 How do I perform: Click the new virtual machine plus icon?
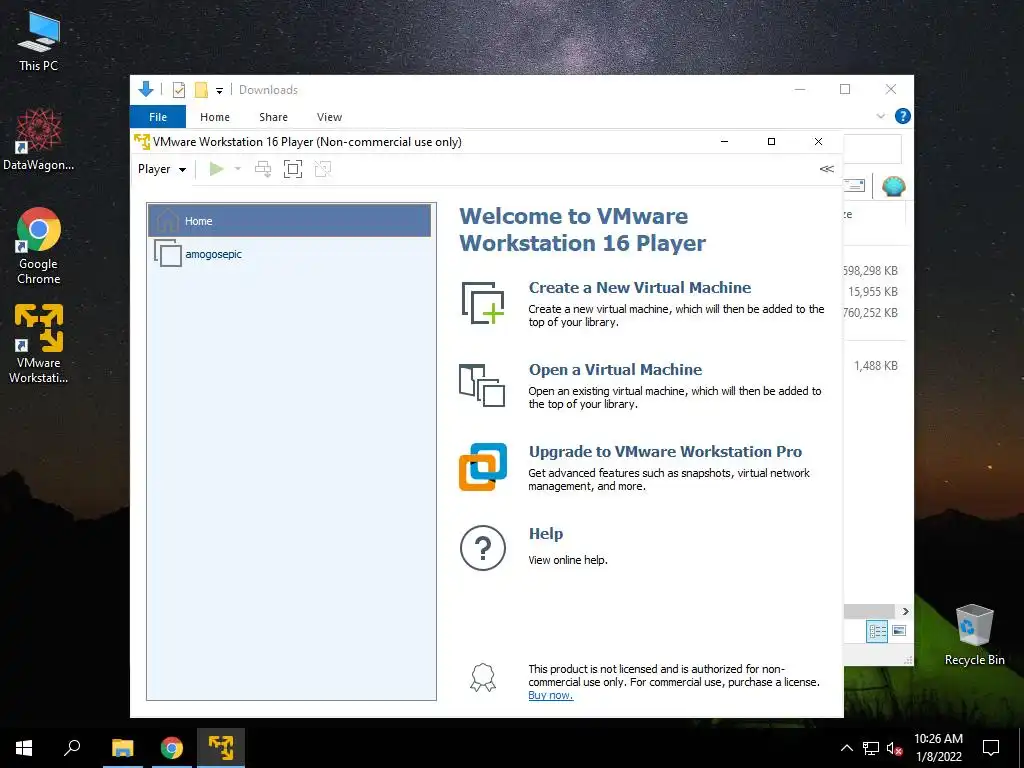[x=483, y=303]
